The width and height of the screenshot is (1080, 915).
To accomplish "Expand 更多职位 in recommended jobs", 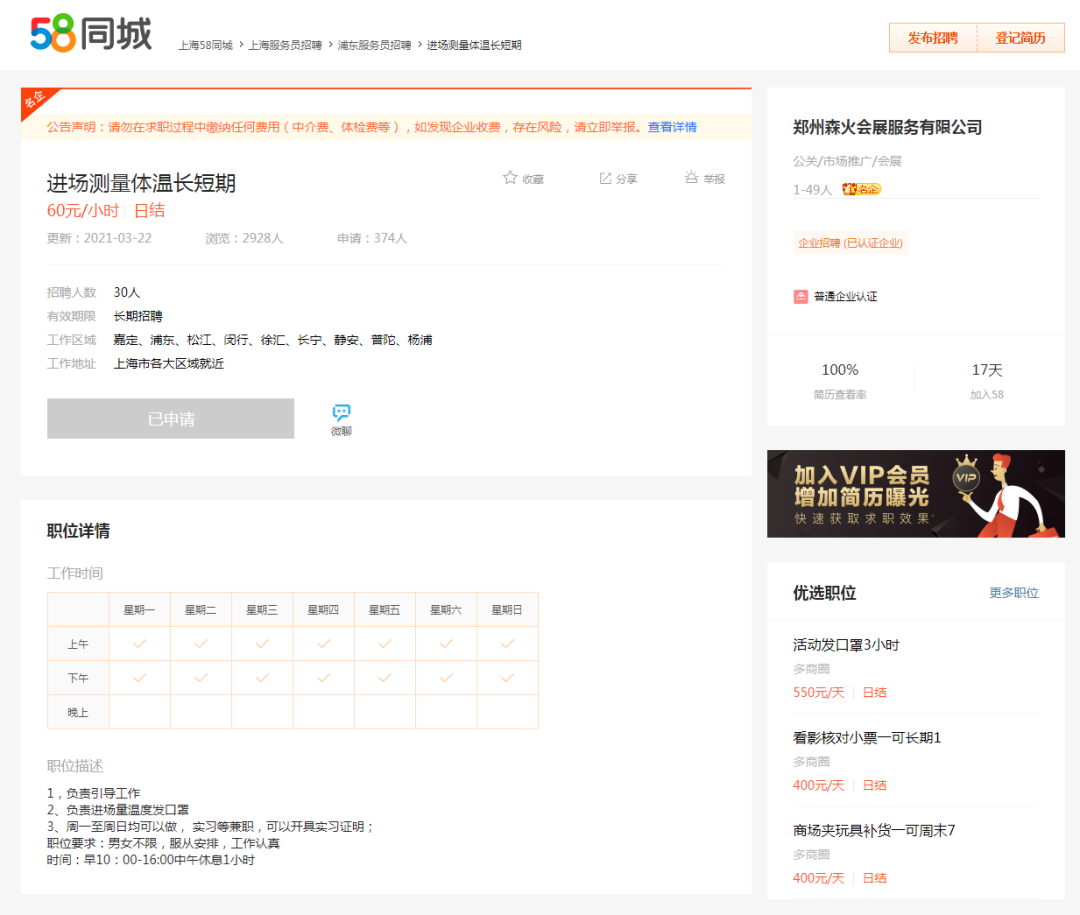I will click(1013, 593).
